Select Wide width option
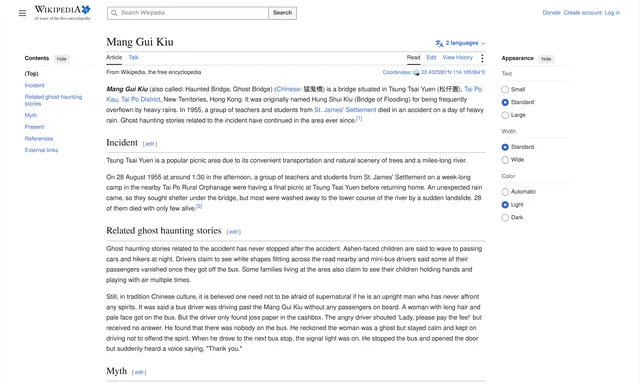 point(505,160)
